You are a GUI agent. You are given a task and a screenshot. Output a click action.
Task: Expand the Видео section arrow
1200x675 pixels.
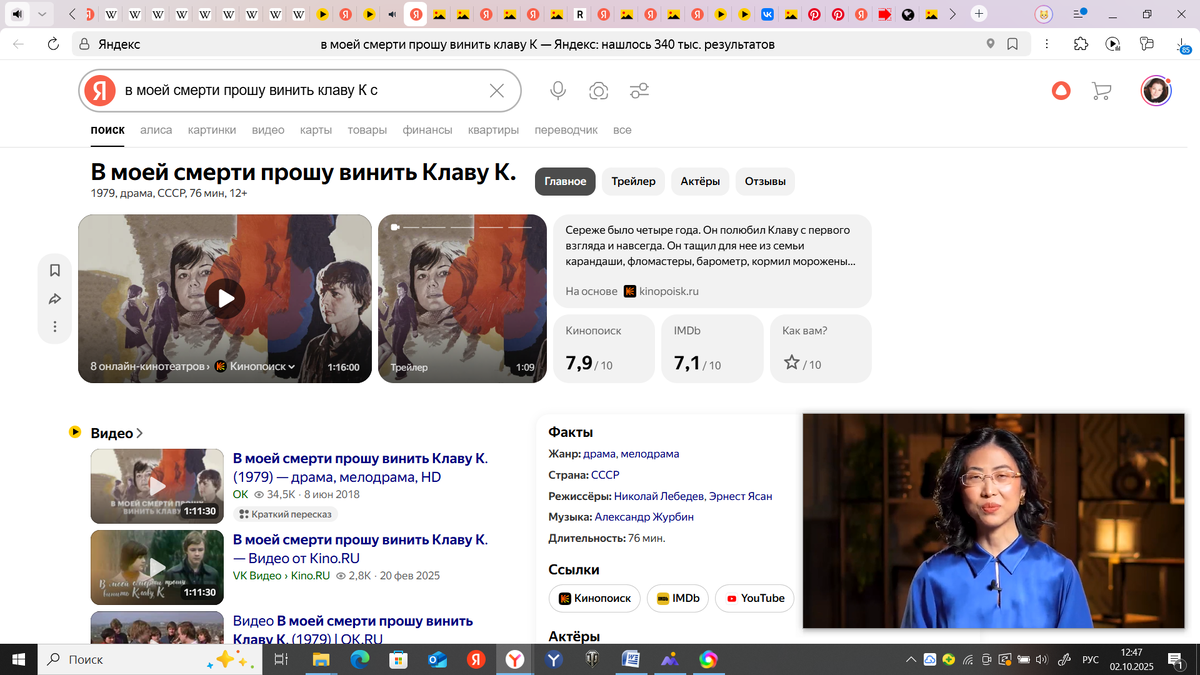click(139, 433)
